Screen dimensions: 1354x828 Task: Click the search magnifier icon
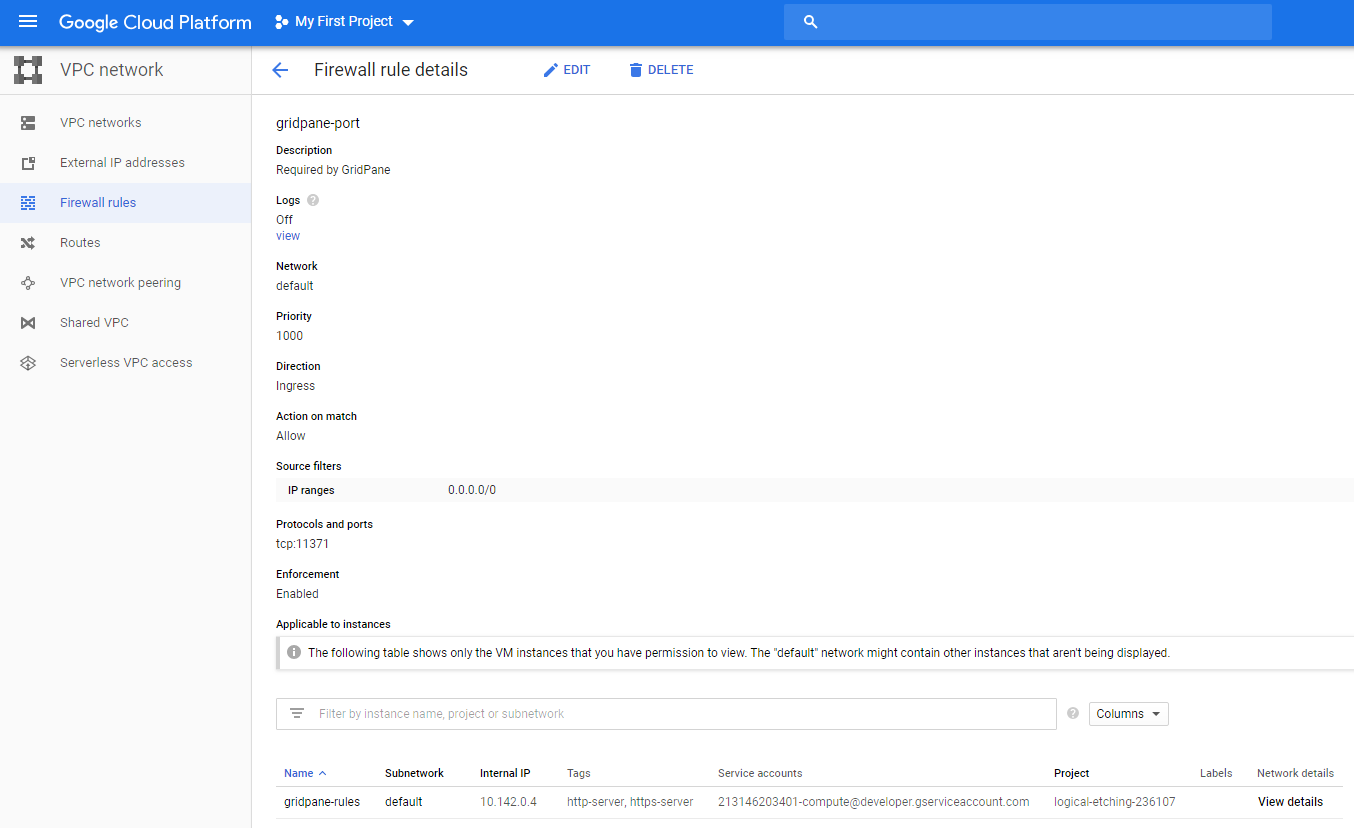[811, 22]
